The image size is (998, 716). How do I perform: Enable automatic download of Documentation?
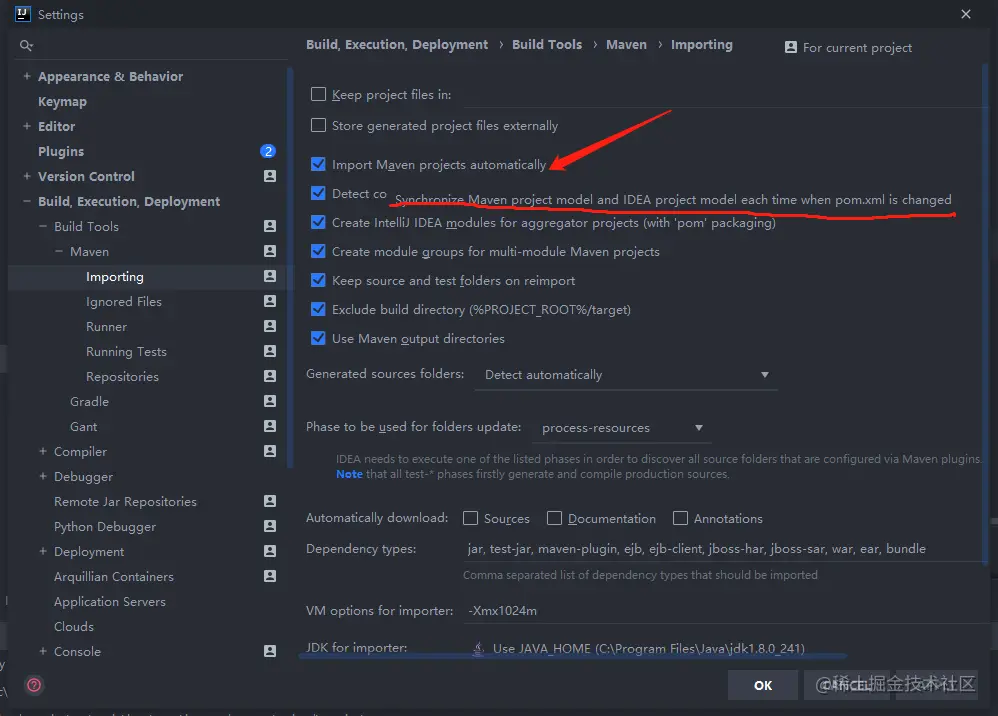554,518
